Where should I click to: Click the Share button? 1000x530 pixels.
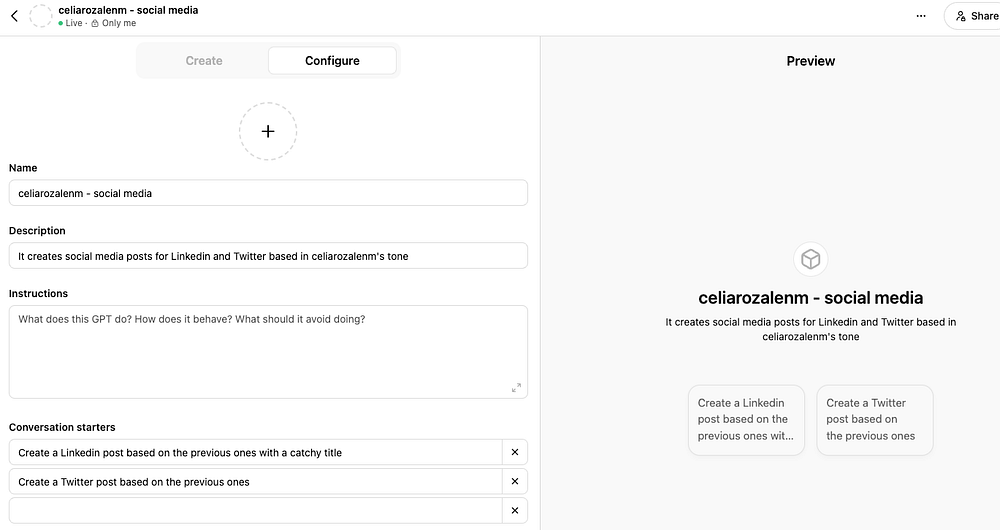tap(974, 16)
